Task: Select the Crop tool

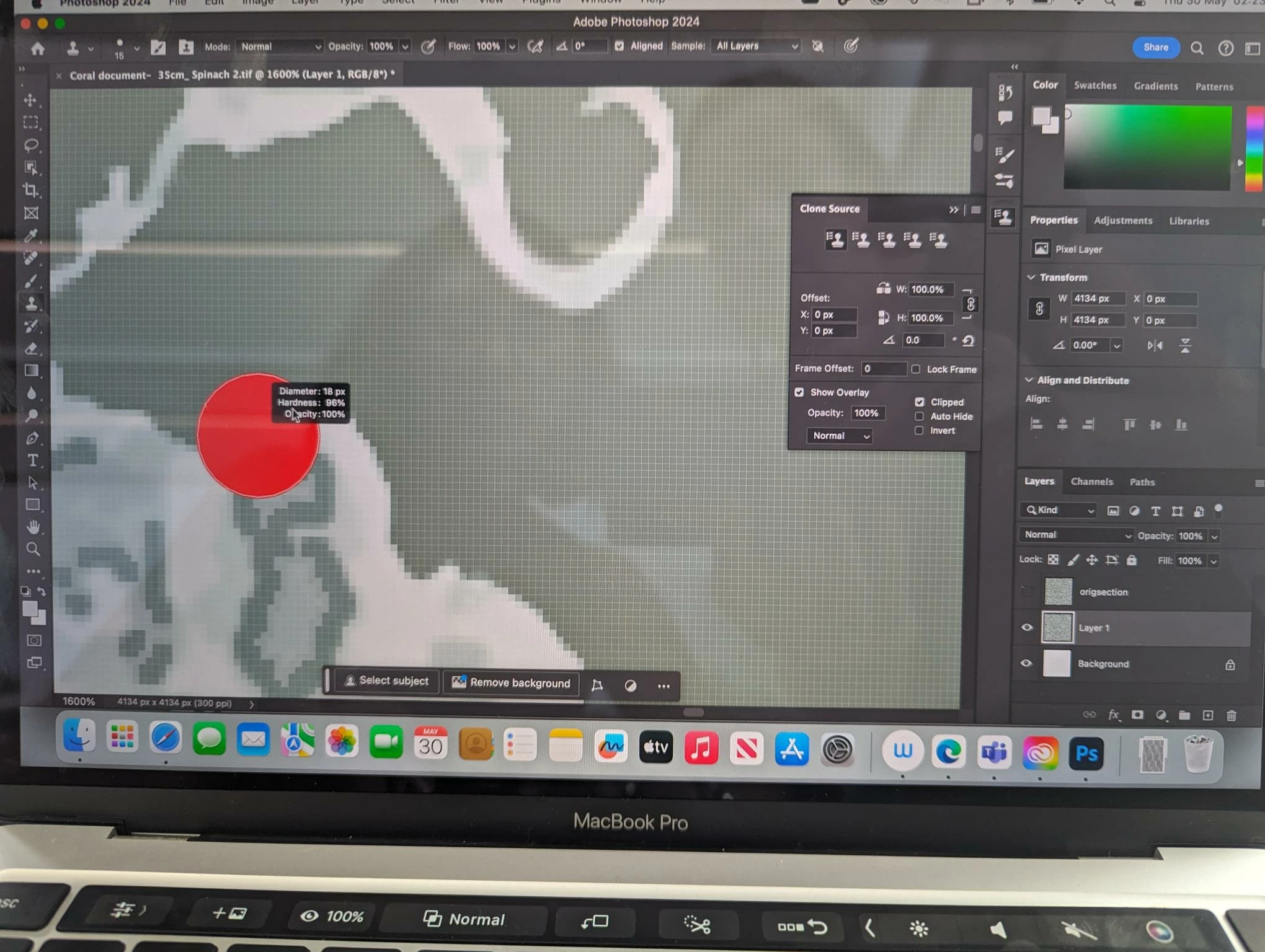Action: [30, 190]
